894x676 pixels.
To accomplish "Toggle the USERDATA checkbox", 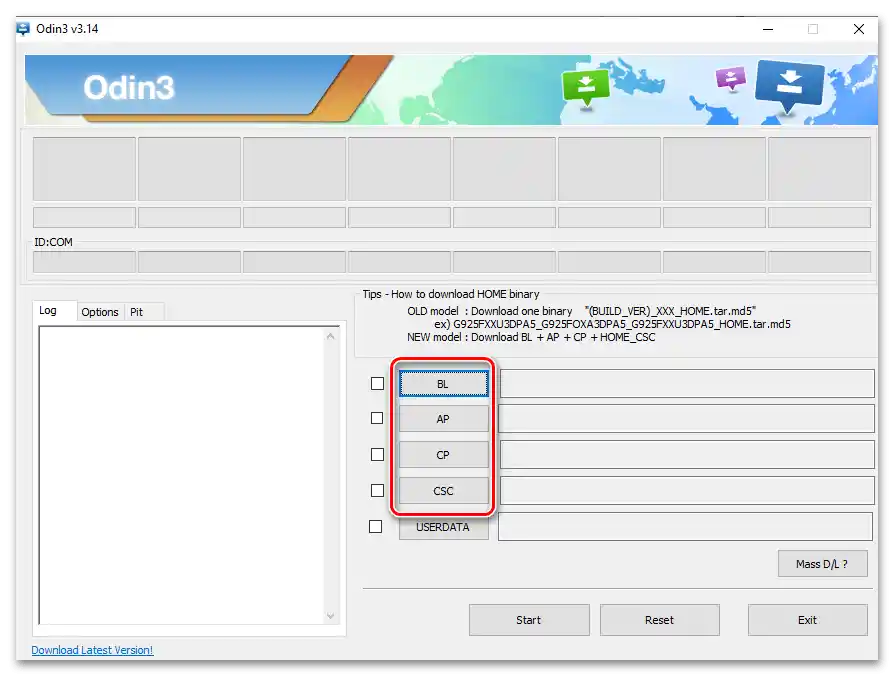I will 376,527.
